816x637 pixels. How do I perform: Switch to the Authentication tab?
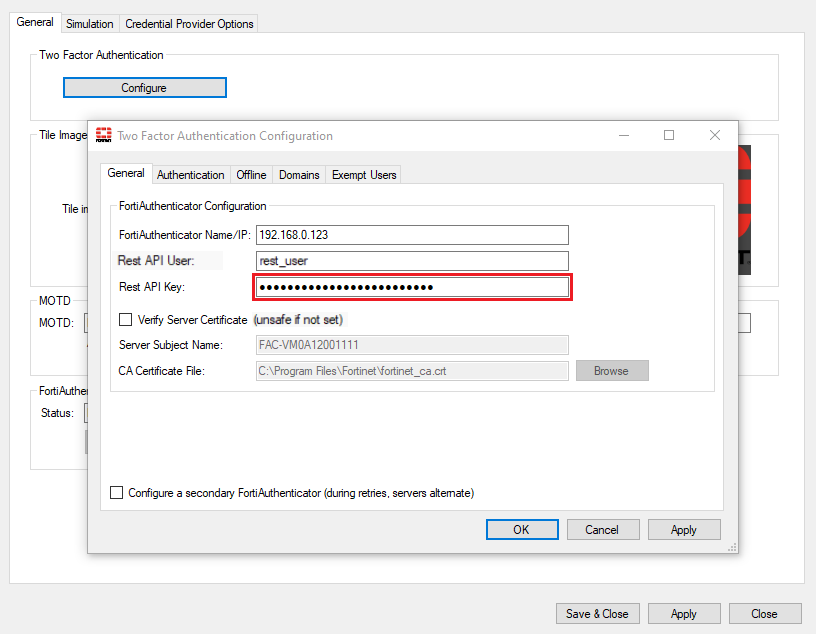[190, 174]
